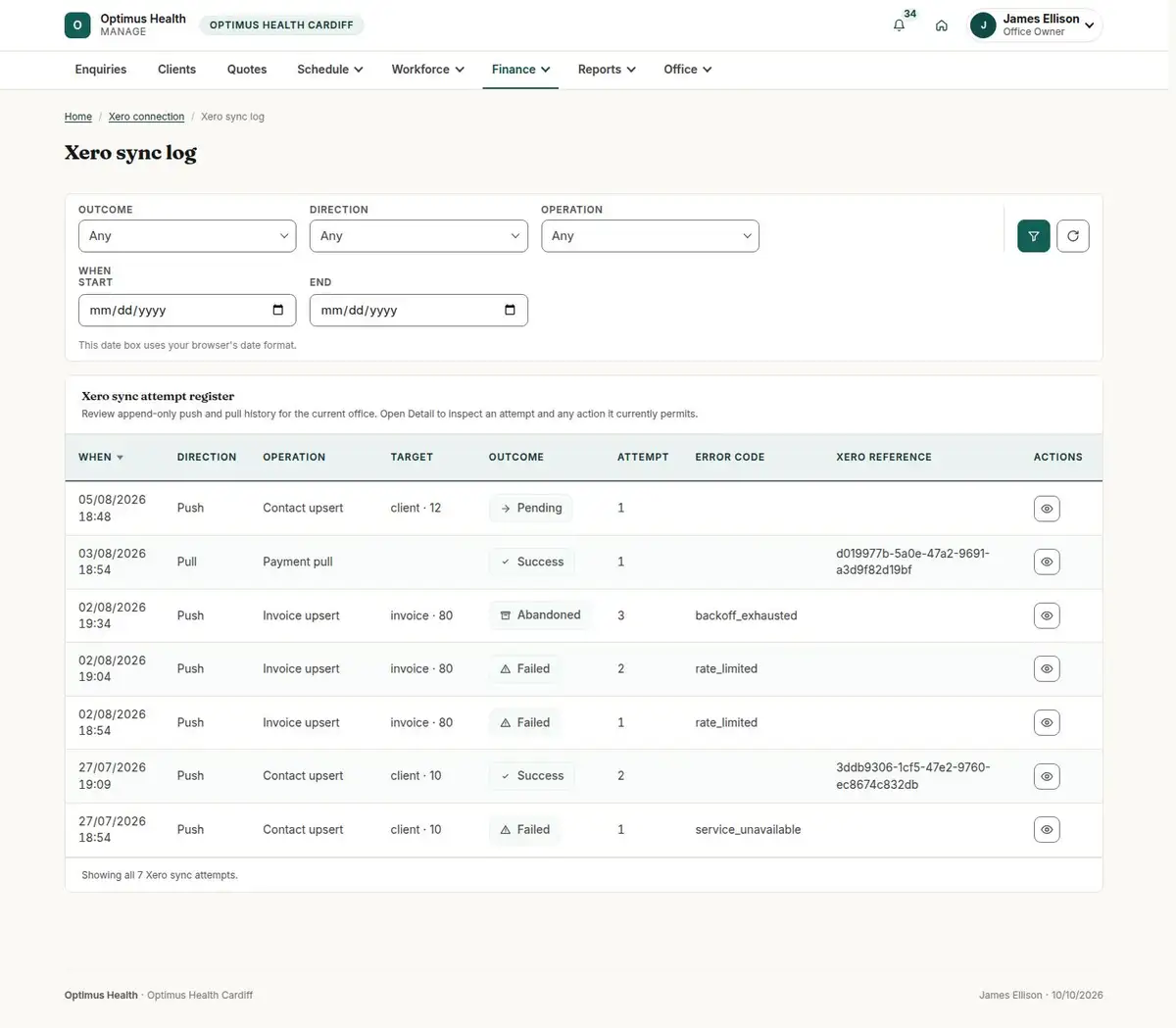Follow the Home breadcrumb link
The width and height of the screenshot is (1176, 1028).
click(78, 117)
